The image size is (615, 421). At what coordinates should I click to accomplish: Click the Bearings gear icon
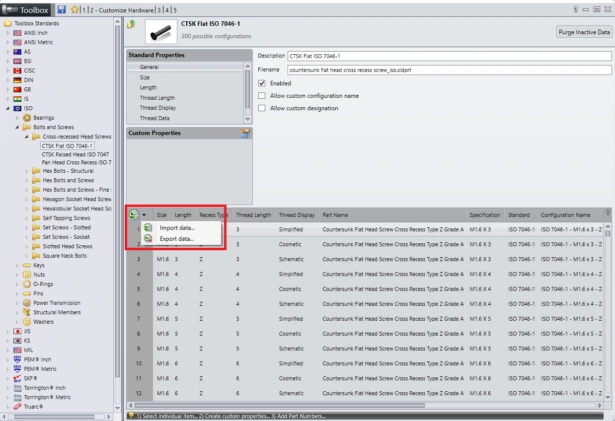[x=27, y=118]
